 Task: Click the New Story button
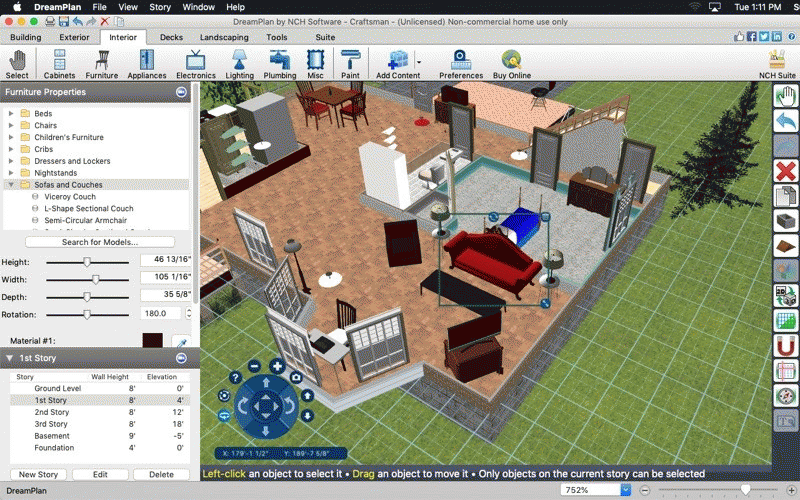(x=38, y=474)
